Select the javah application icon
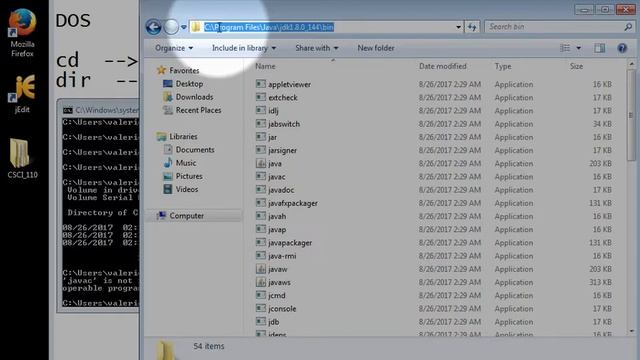The image size is (640, 360). click(260, 216)
